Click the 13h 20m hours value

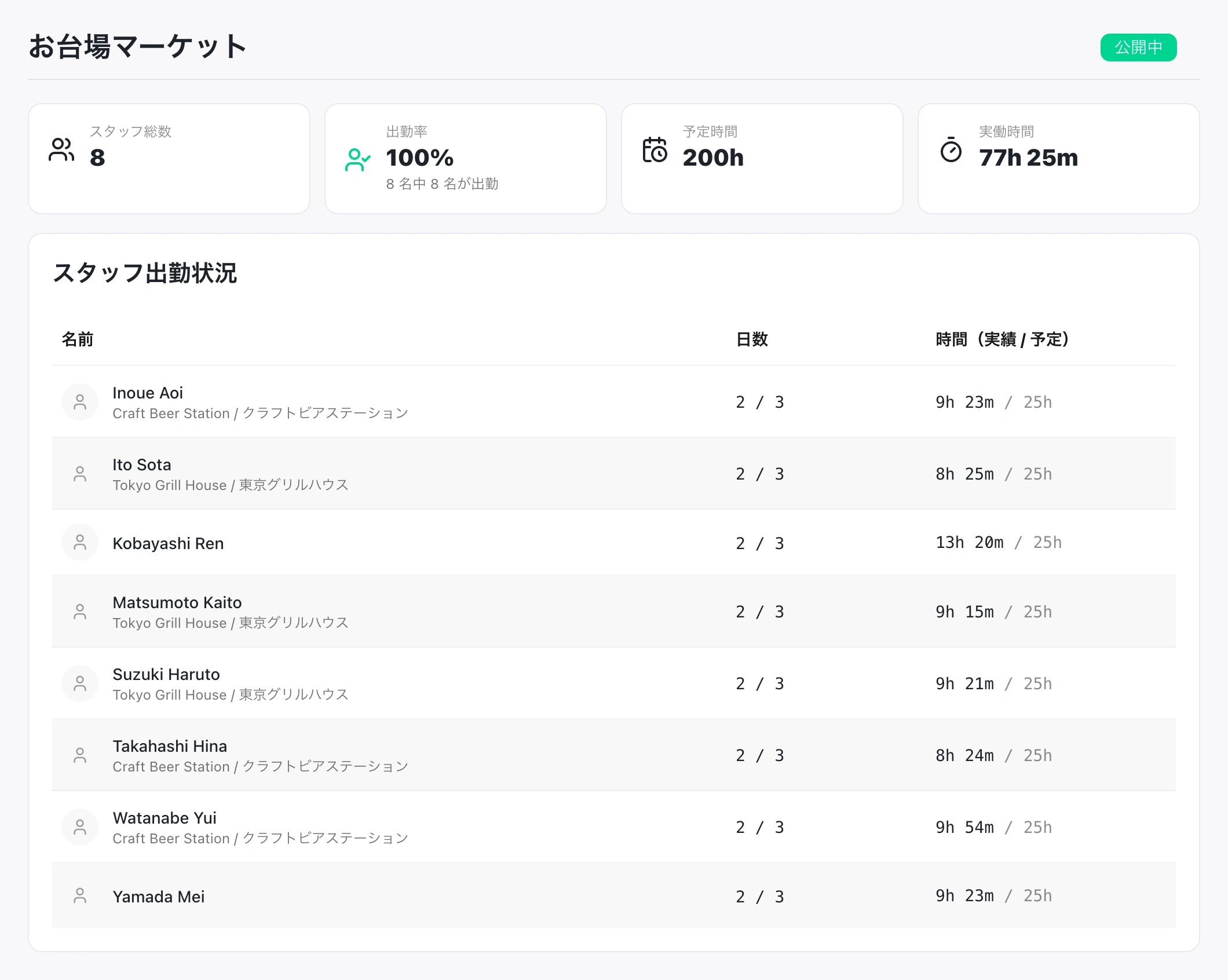tap(970, 542)
